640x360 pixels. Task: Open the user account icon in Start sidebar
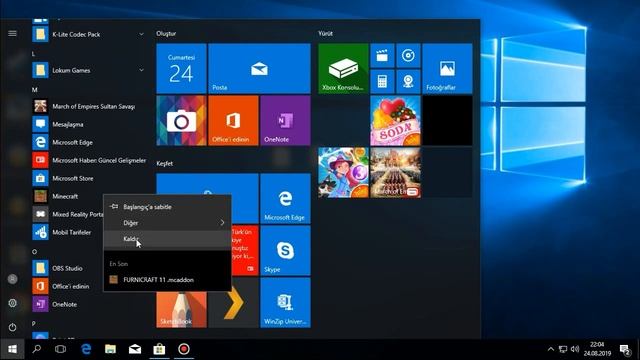coord(12,279)
